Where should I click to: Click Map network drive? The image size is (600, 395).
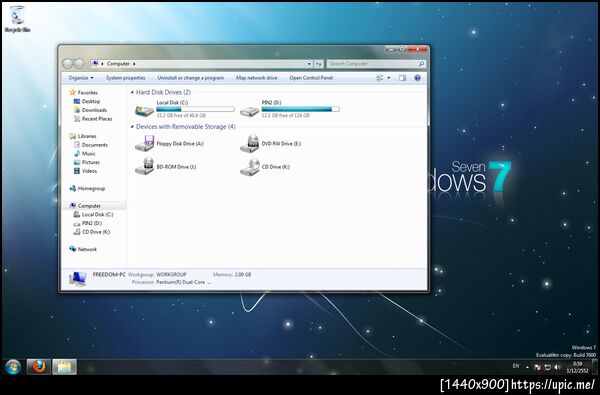pos(256,78)
